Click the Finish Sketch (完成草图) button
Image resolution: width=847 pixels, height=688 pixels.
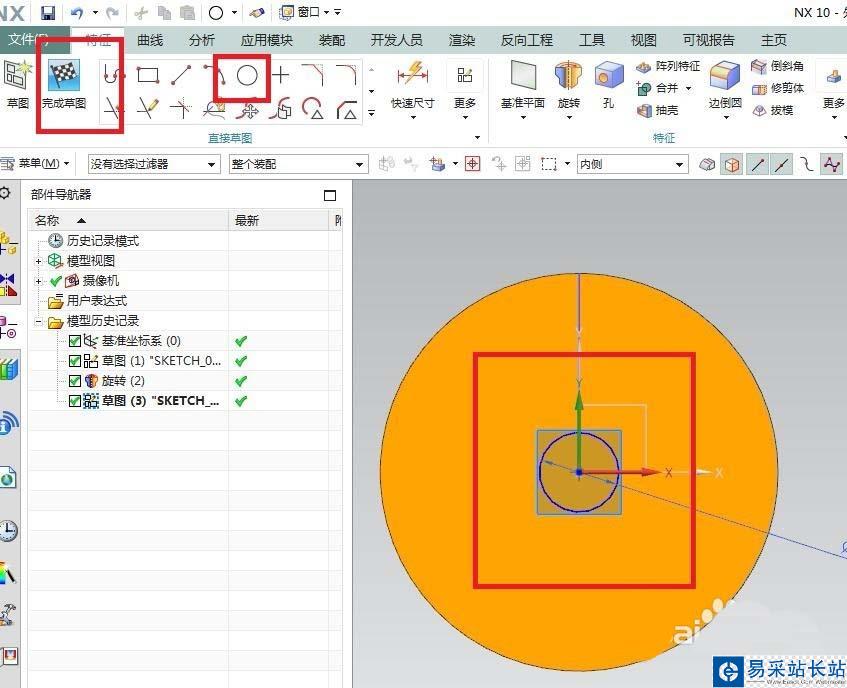point(64,84)
